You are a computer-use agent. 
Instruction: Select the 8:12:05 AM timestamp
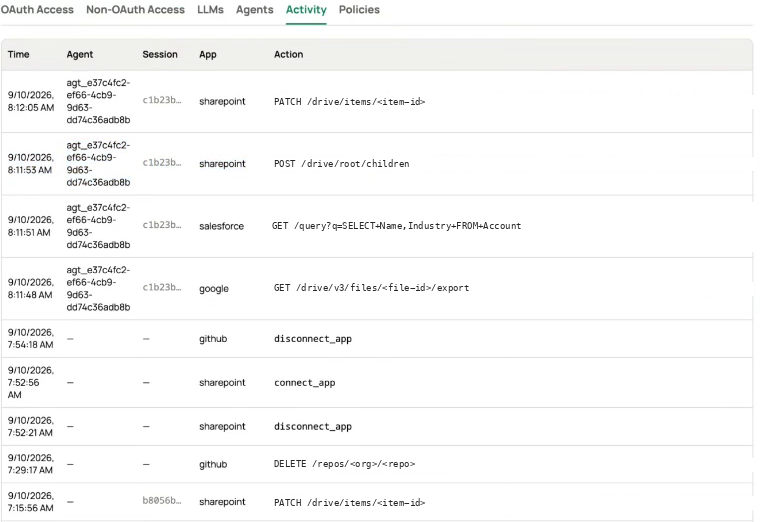[31, 101]
